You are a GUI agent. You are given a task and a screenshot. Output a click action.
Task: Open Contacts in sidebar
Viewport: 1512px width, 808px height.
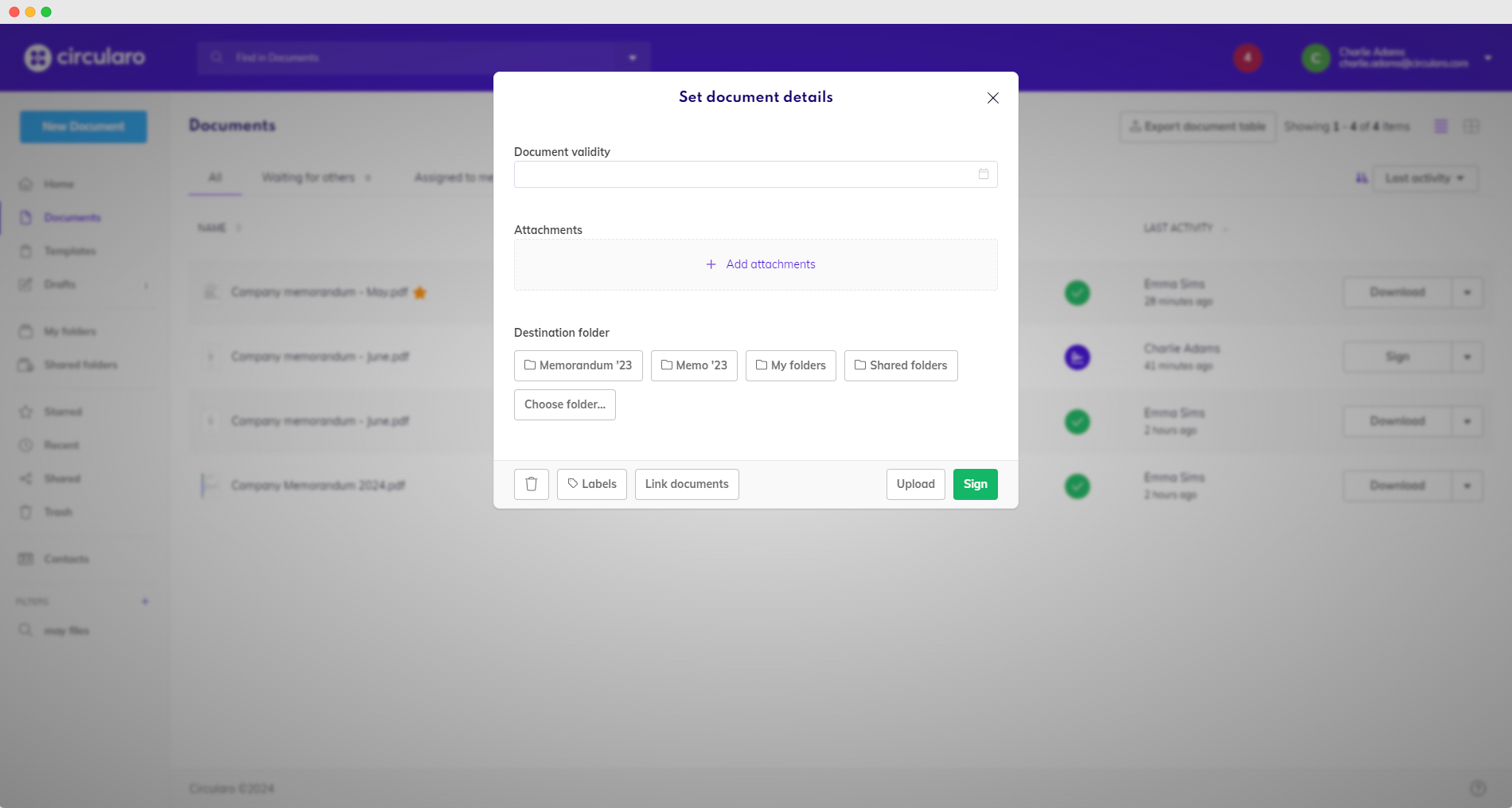tap(66, 559)
